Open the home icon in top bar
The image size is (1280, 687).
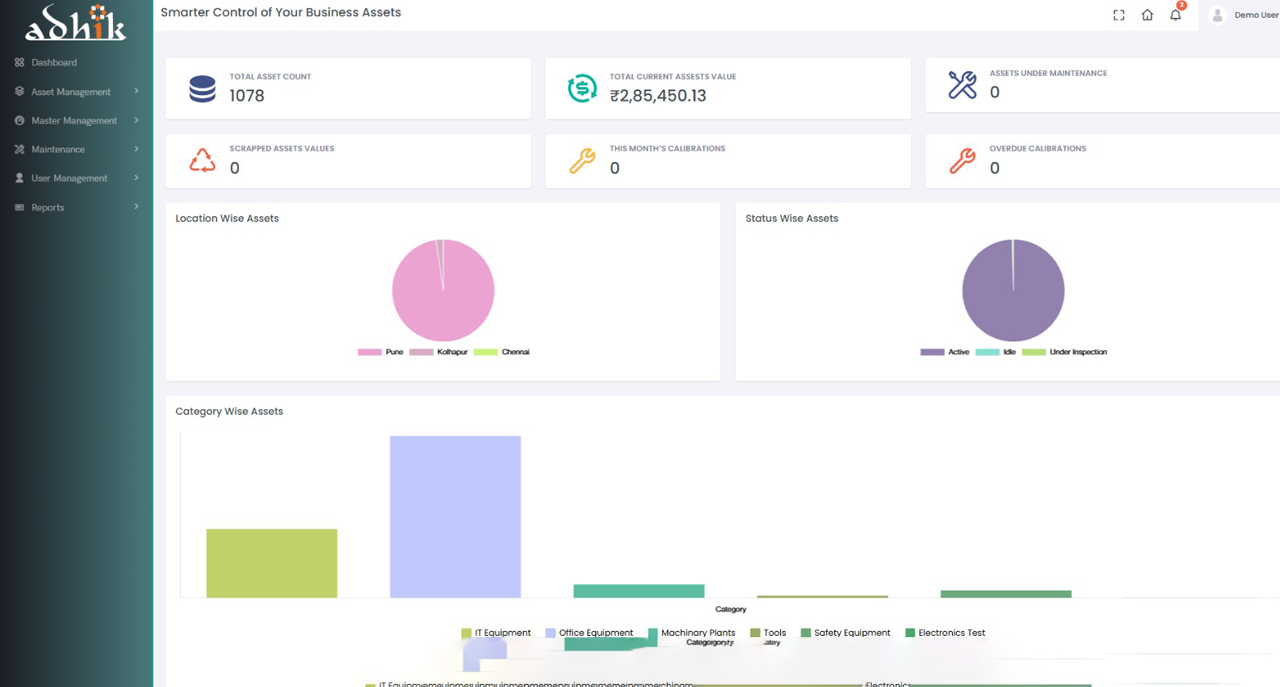tap(1147, 15)
